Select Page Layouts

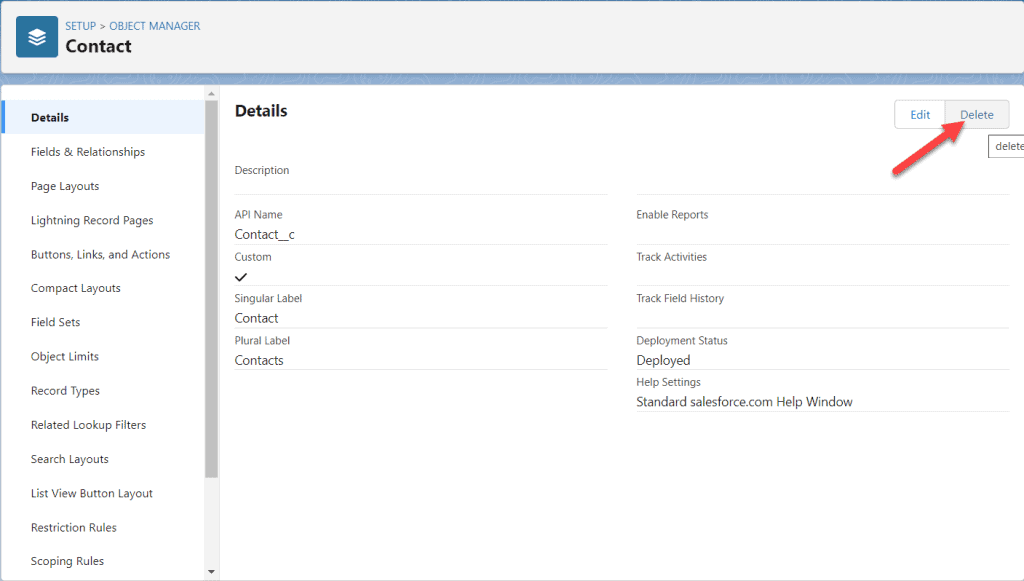[64, 186]
